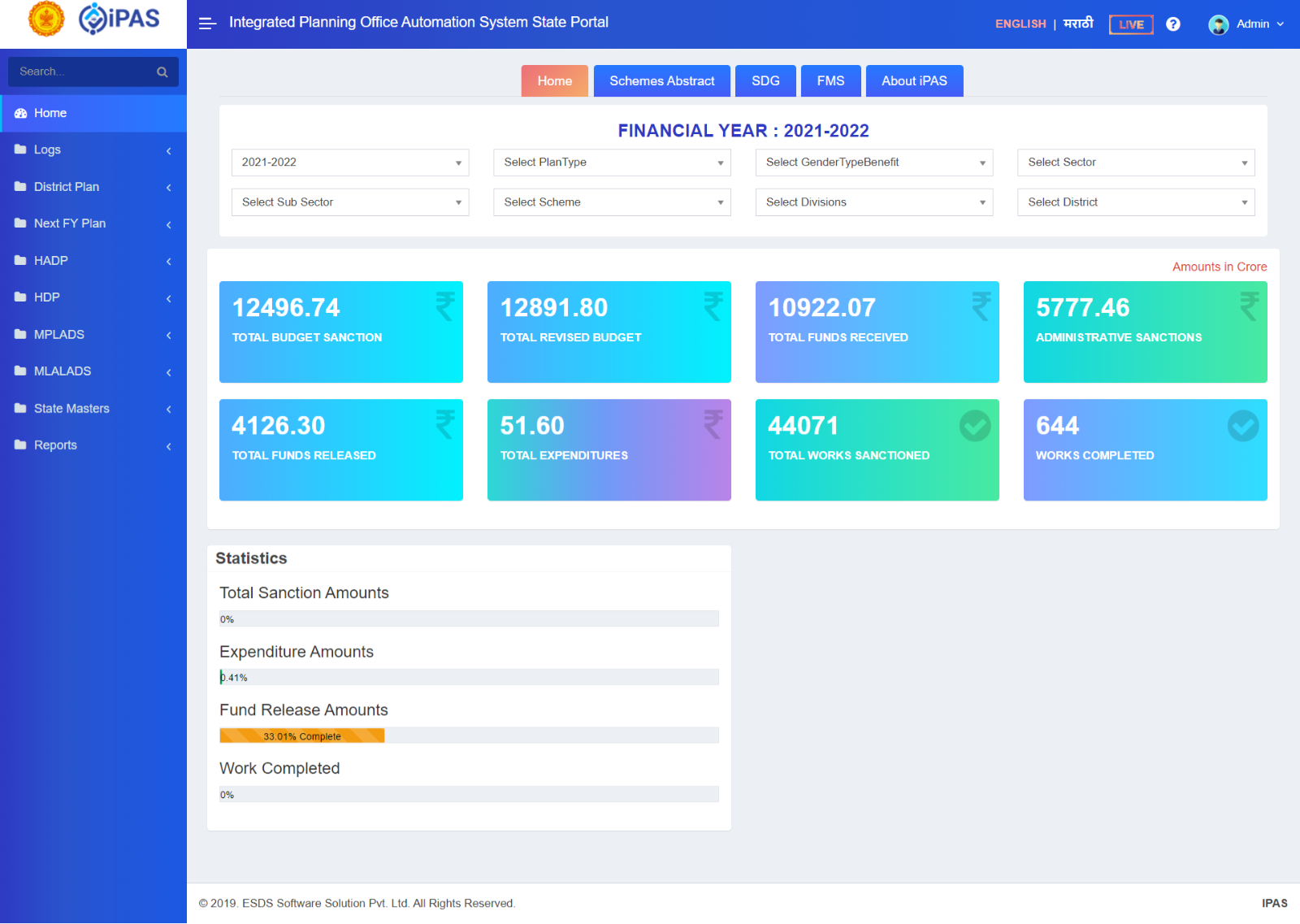This screenshot has height=924, width=1300.
Task: Click the checkmark icon on Works Completed card
Action: (x=1242, y=425)
